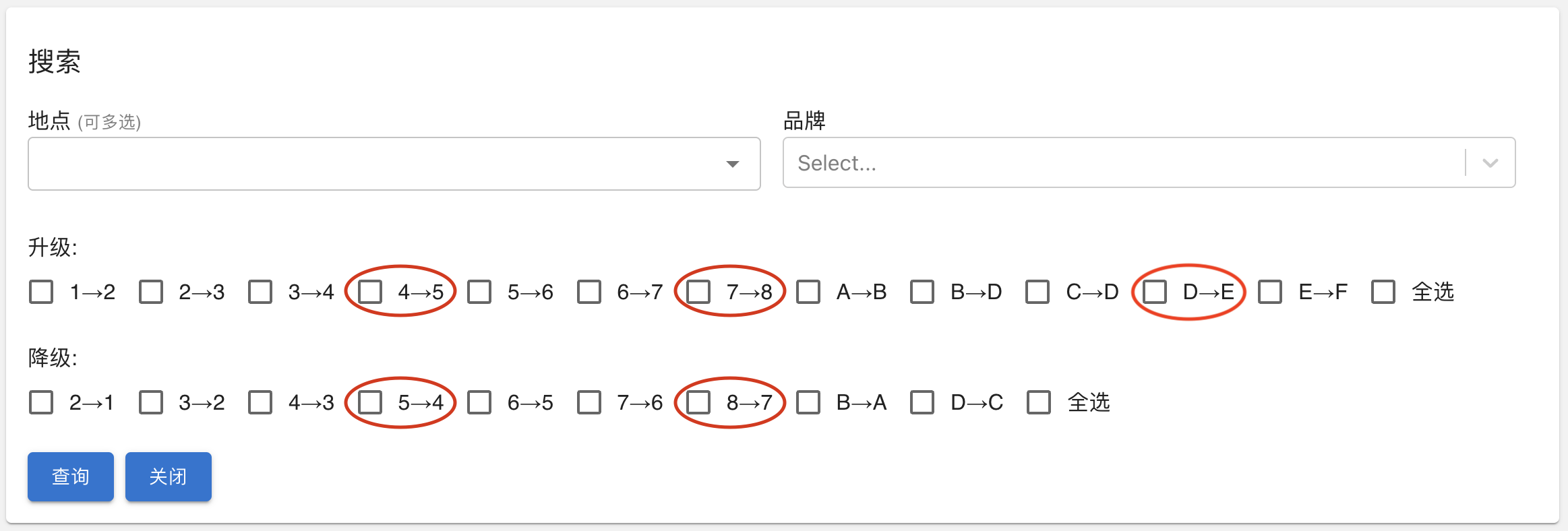Tick the 7→8 upgrade checkbox
The image size is (1568, 531).
698,292
